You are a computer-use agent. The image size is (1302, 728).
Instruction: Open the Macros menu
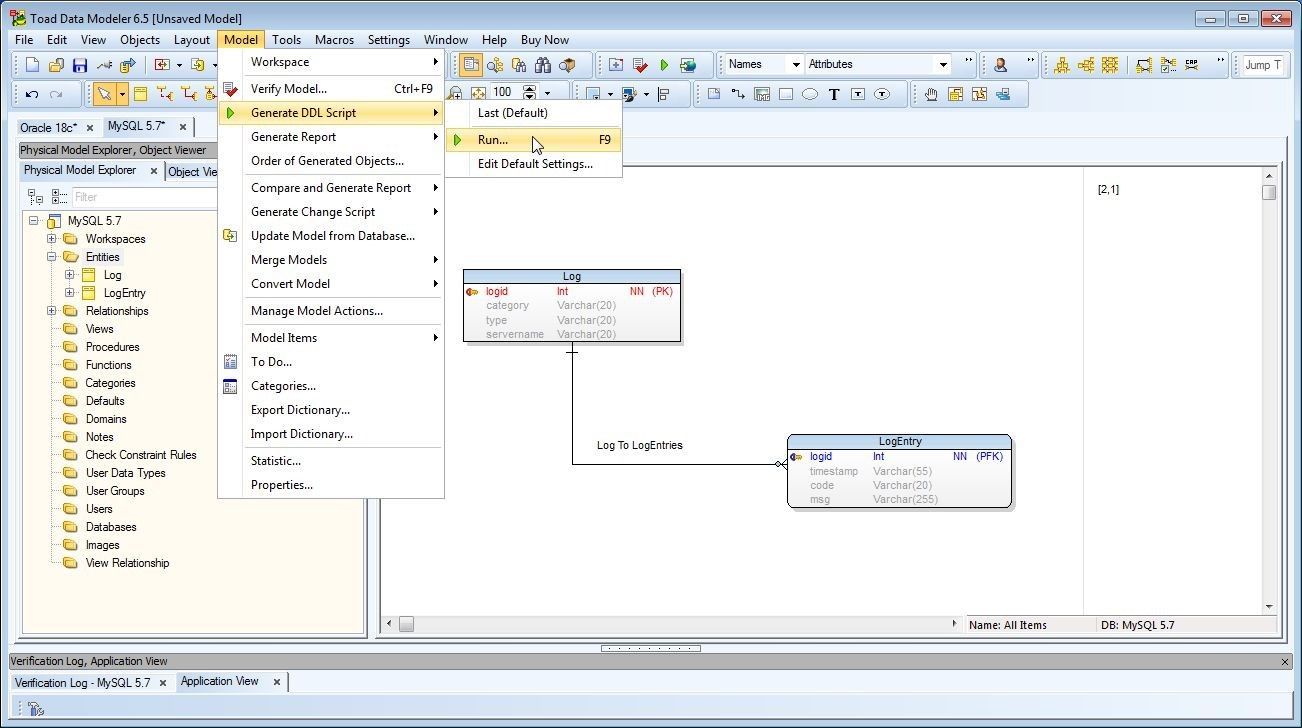334,40
